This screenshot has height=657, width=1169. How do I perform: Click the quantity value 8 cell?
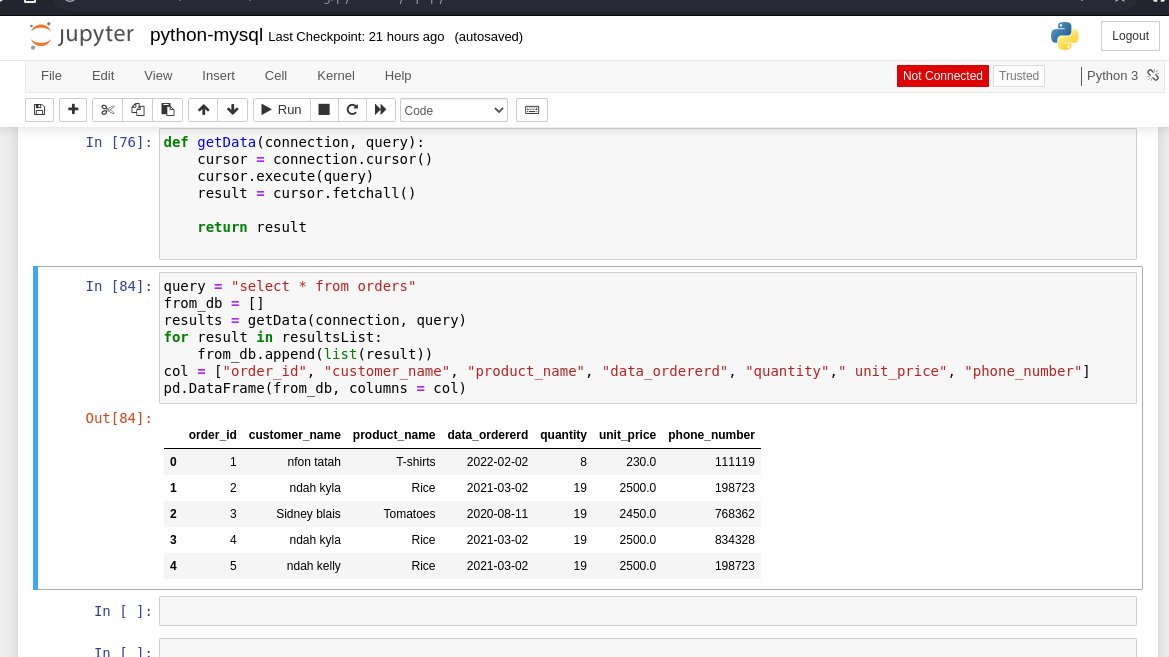583,462
